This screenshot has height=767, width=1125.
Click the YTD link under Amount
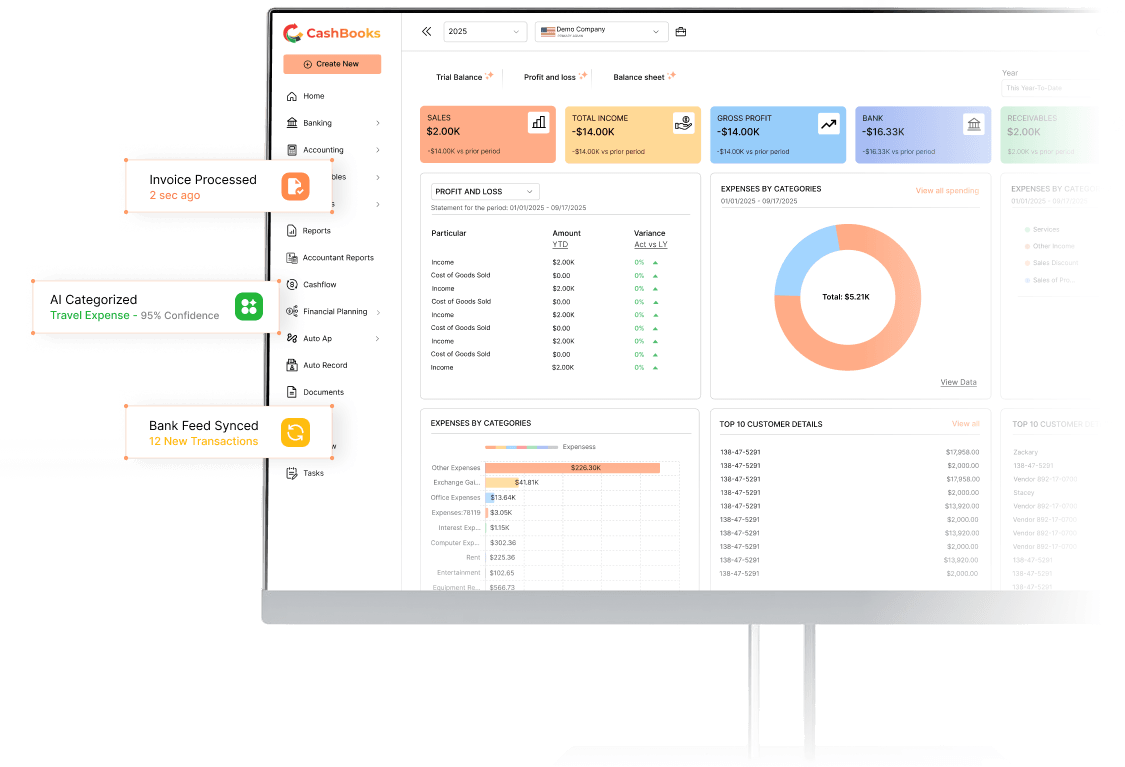coord(560,245)
